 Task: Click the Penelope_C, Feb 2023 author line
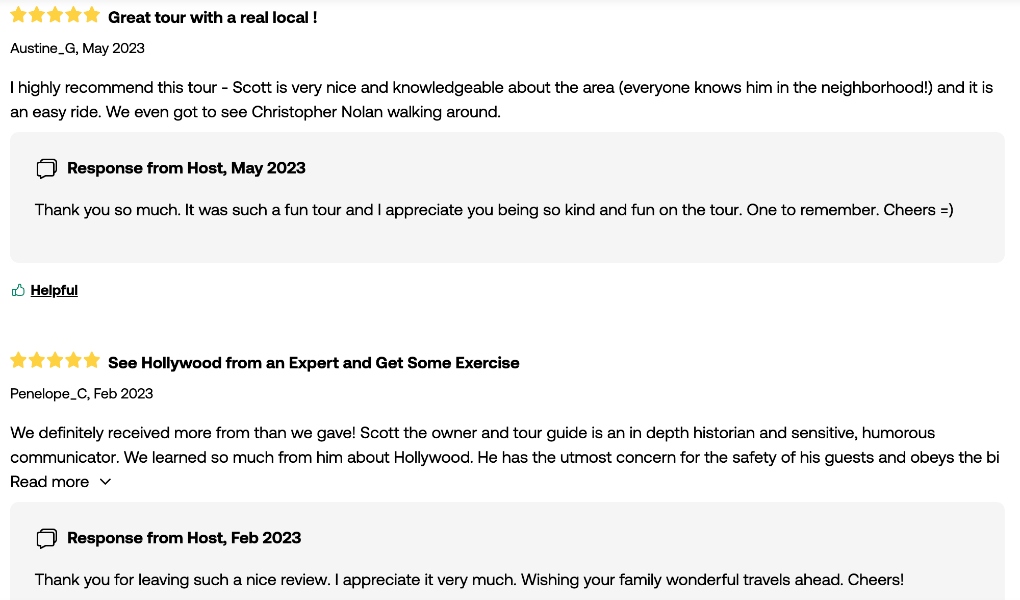[x=81, y=394]
